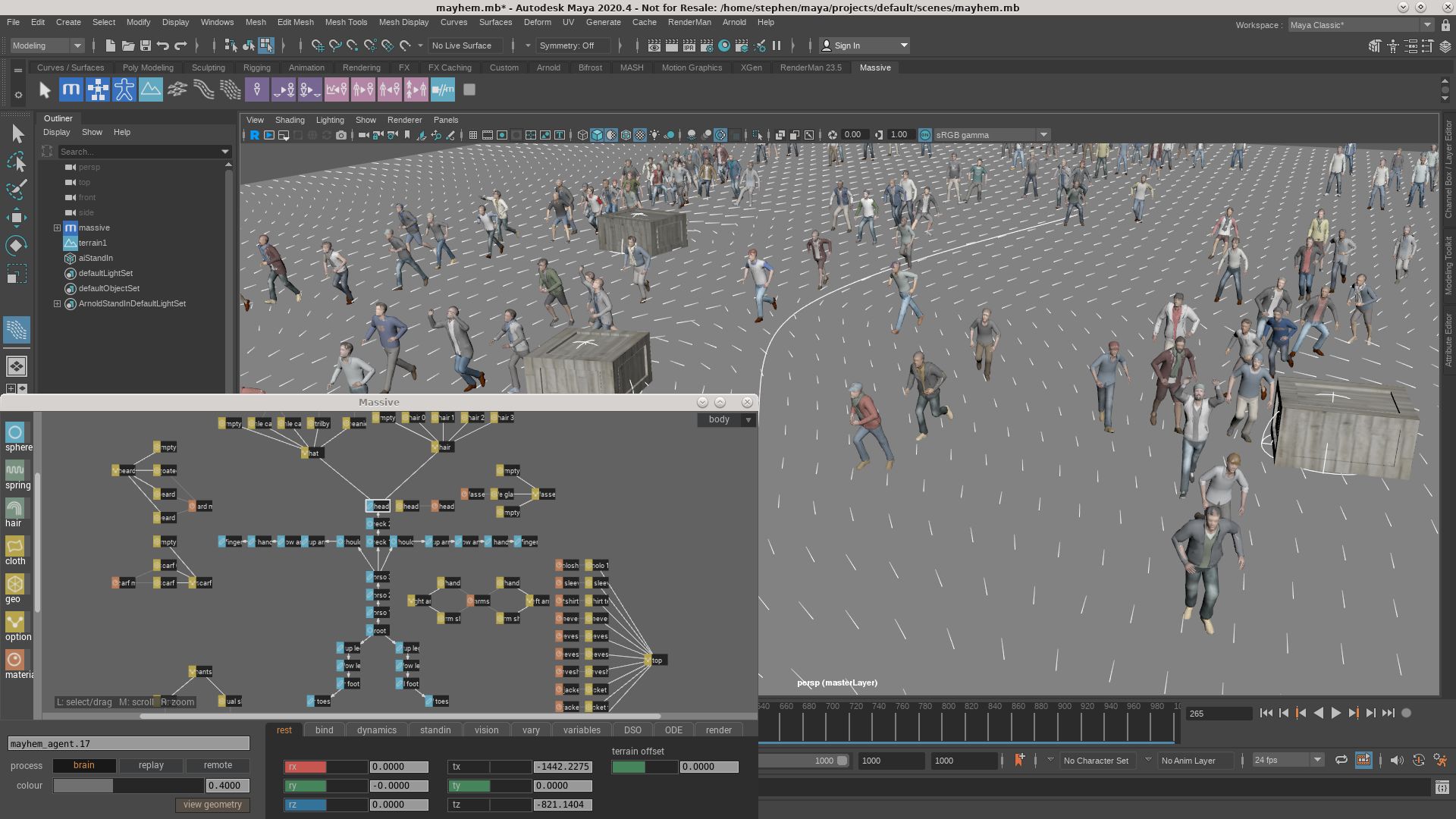Toggle the loop playback icon
The height and width of the screenshot is (819, 1456).
coord(1341,760)
